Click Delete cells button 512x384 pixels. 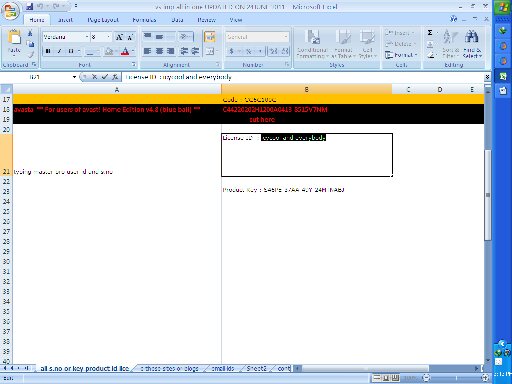click(x=400, y=44)
